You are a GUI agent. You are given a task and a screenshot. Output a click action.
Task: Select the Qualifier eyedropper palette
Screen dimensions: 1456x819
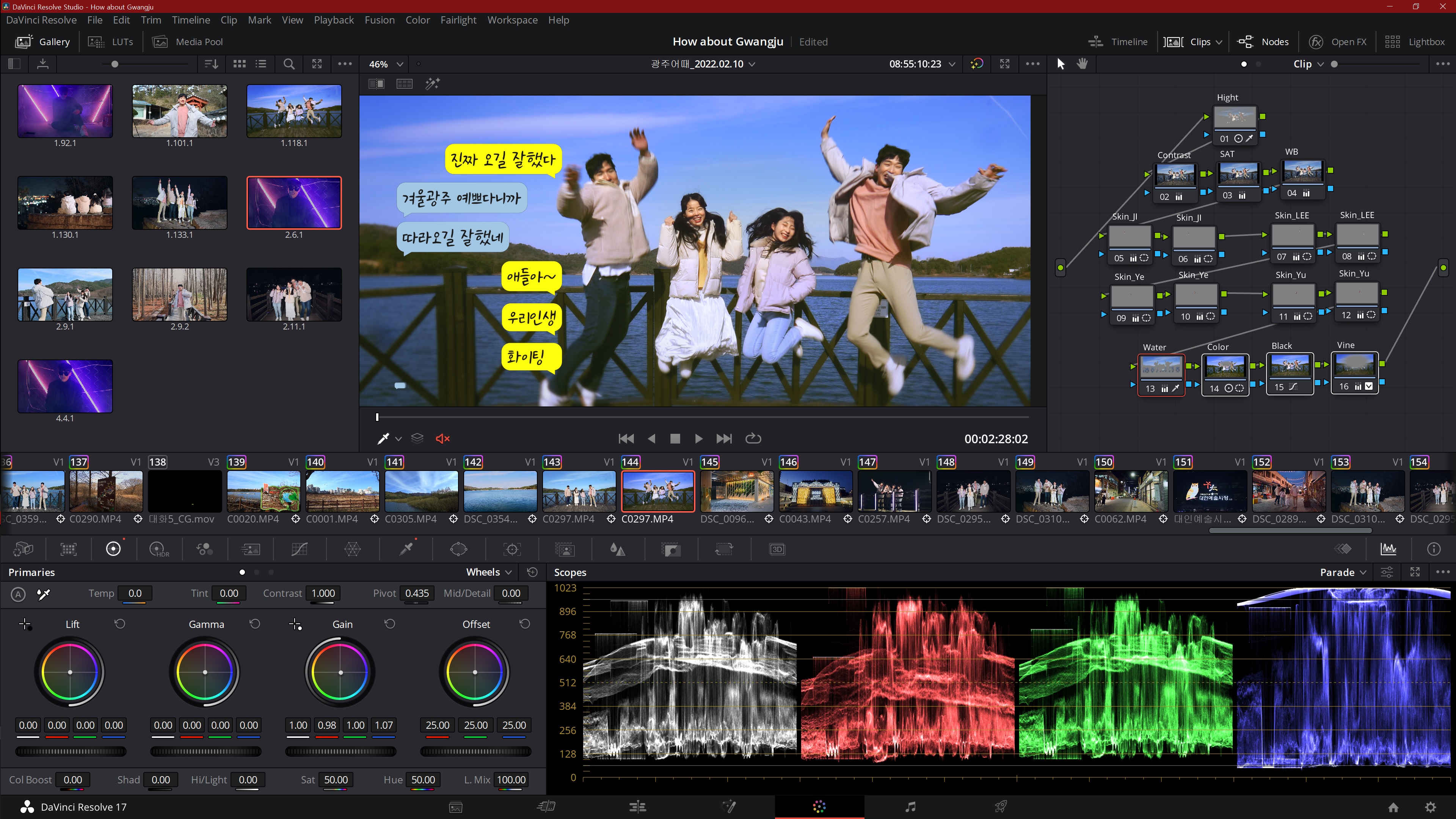point(406,549)
